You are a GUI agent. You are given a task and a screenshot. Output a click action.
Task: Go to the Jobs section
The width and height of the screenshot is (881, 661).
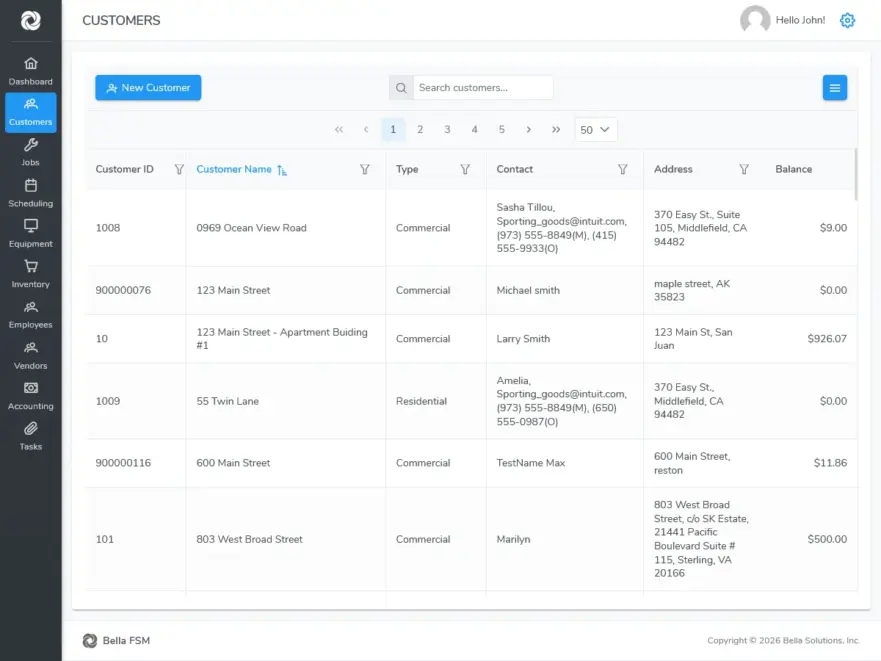click(30, 153)
